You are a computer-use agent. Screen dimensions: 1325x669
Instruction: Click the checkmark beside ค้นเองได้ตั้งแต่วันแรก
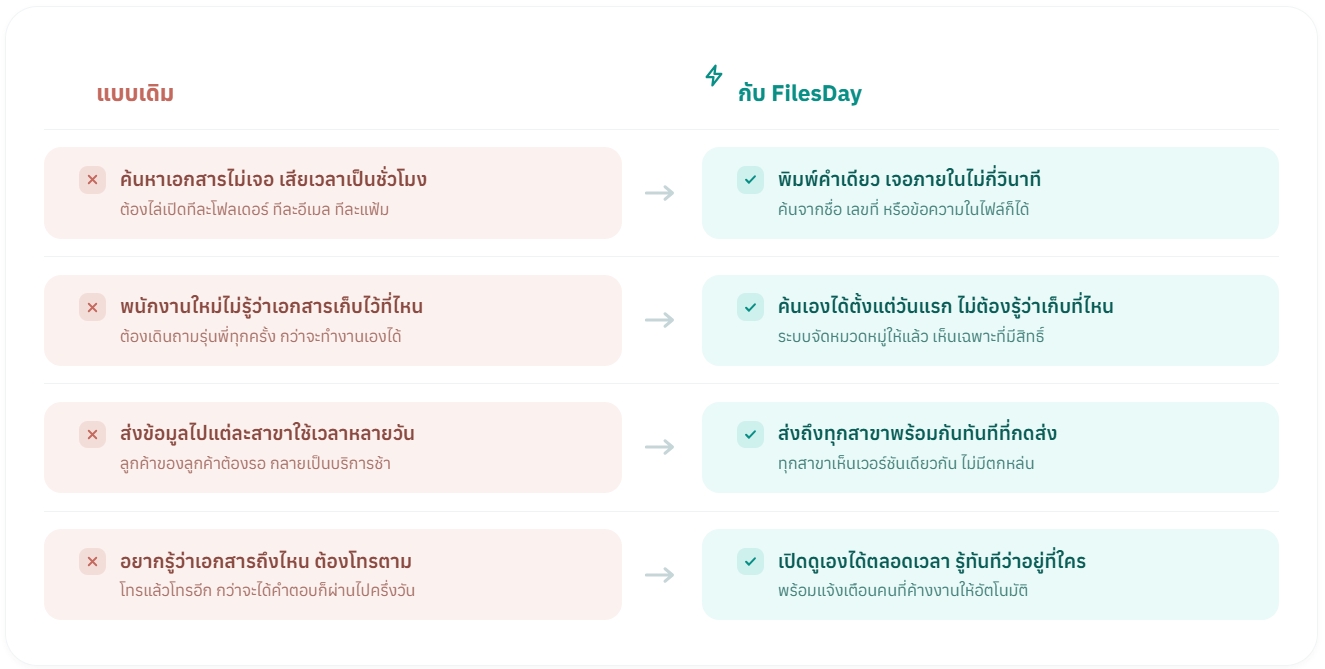pos(750,307)
